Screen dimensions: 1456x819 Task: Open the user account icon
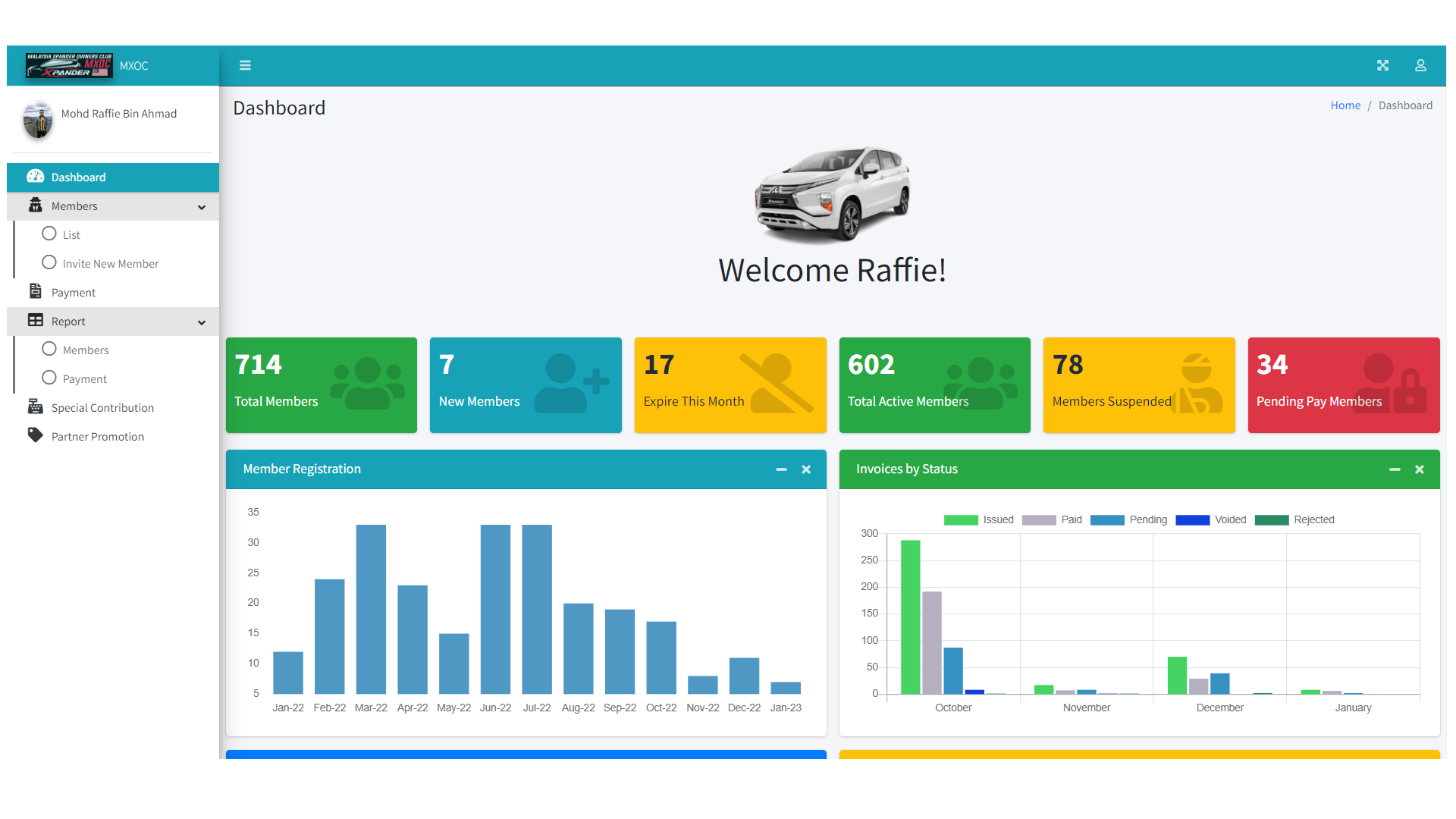[x=1420, y=65]
